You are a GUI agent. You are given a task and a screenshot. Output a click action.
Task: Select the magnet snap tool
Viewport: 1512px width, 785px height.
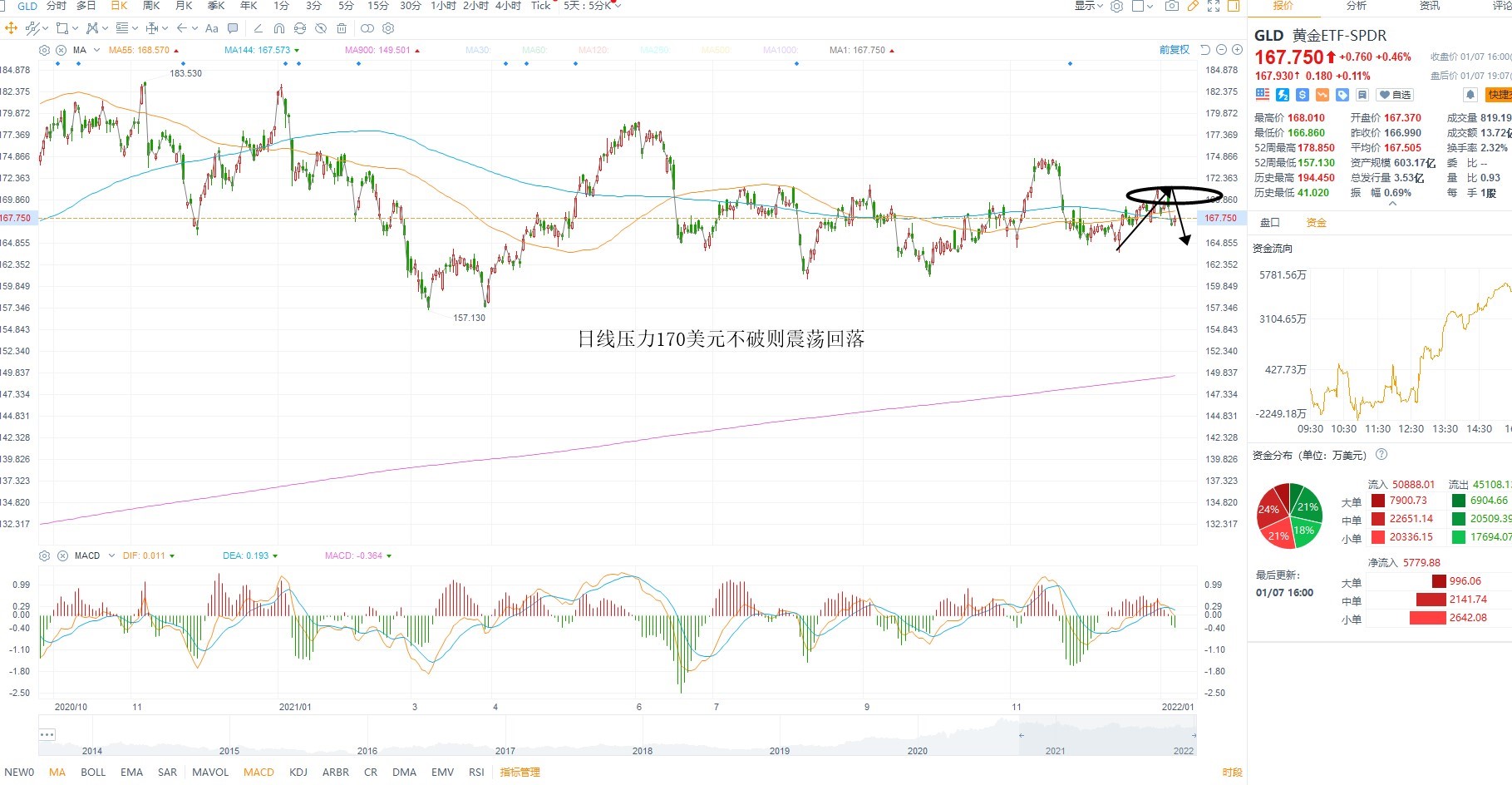click(x=279, y=28)
